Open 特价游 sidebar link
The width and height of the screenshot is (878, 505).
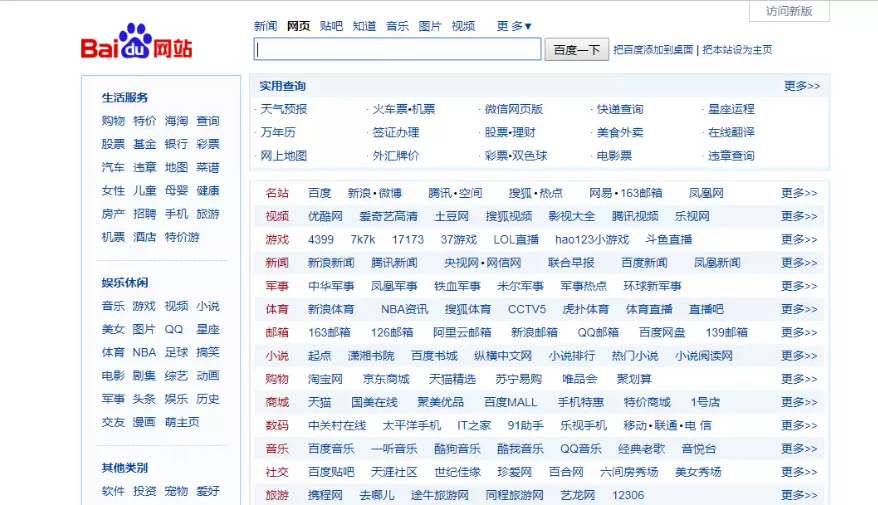tap(182, 237)
